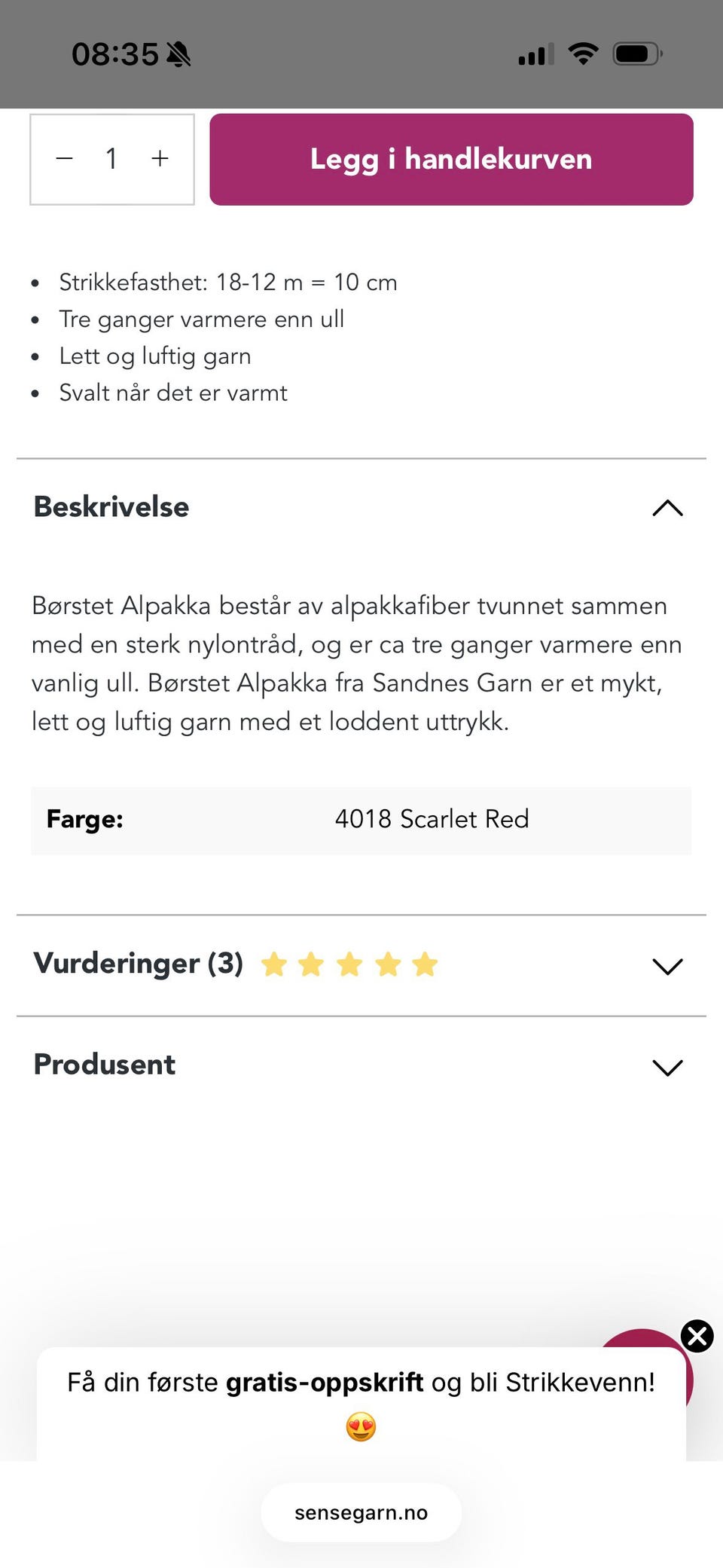
Task: Decrease quantity with the minus control
Action: point(65,159)
